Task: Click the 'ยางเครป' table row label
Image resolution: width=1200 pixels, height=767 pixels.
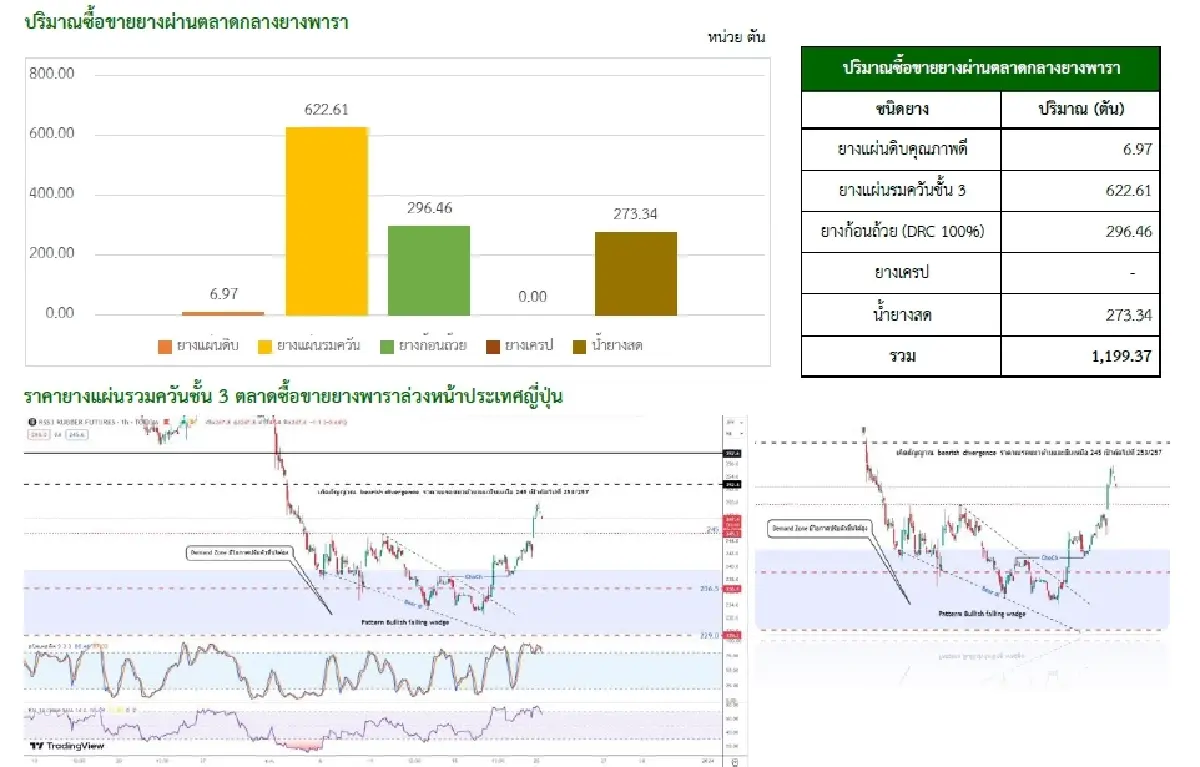Action: pos(902,272)
